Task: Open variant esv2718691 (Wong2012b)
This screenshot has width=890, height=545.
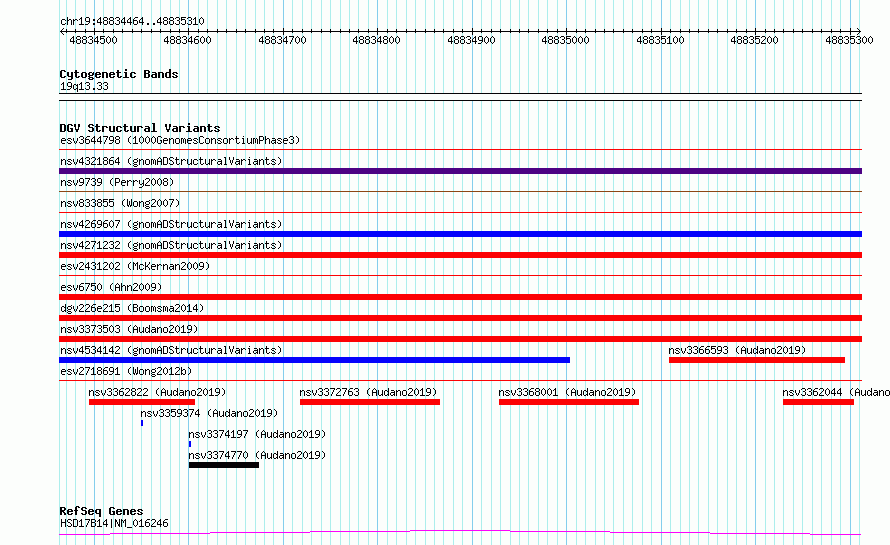Action: coord(126,371)
